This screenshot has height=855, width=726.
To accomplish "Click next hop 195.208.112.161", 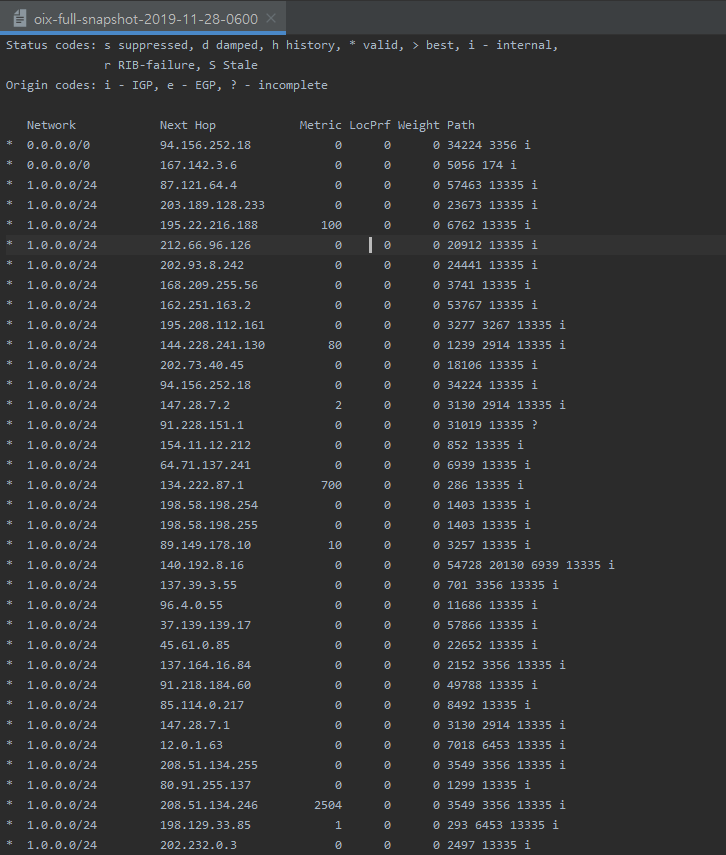I will (212, 325).
